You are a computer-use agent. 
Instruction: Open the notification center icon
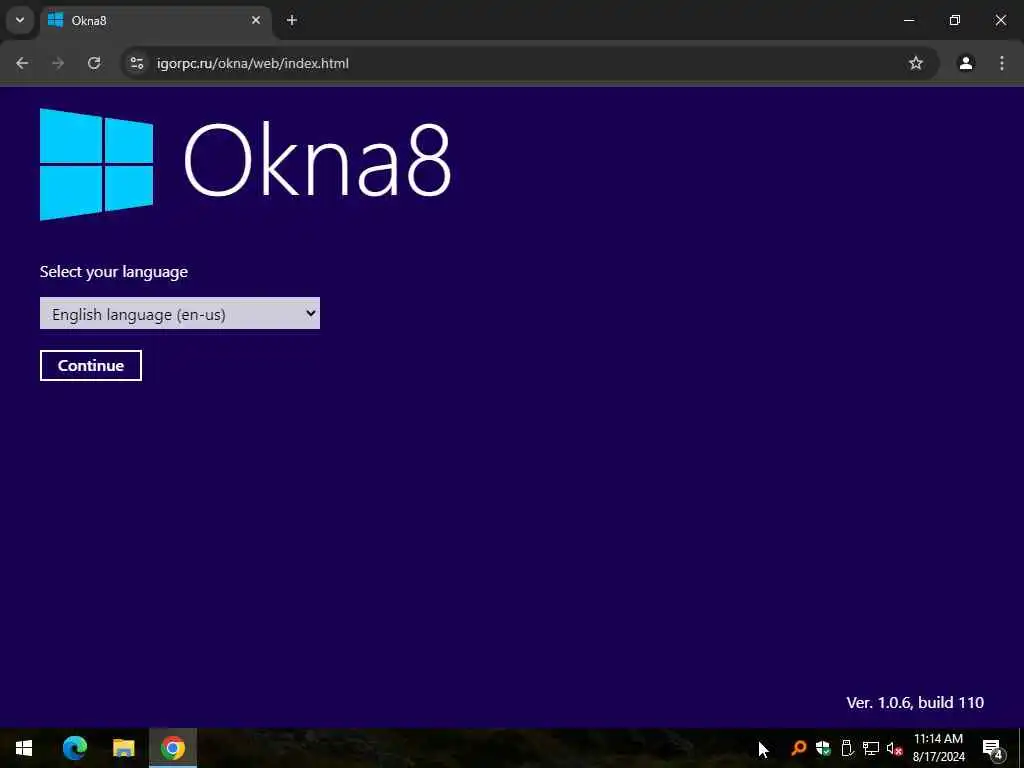coord(993,749)
